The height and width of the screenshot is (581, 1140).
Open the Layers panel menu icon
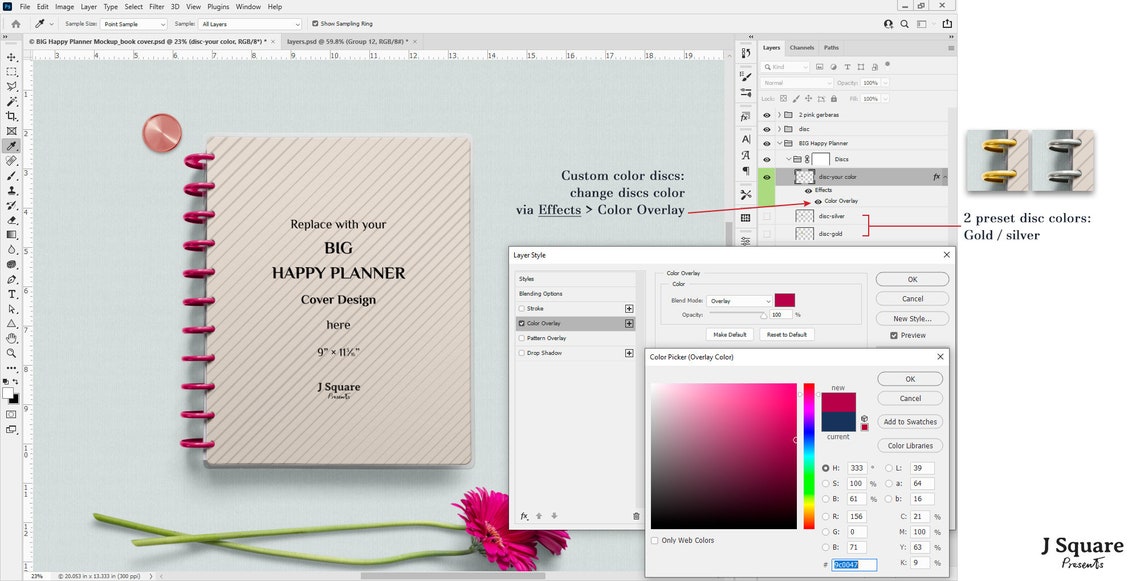click(x=950, y=48)
